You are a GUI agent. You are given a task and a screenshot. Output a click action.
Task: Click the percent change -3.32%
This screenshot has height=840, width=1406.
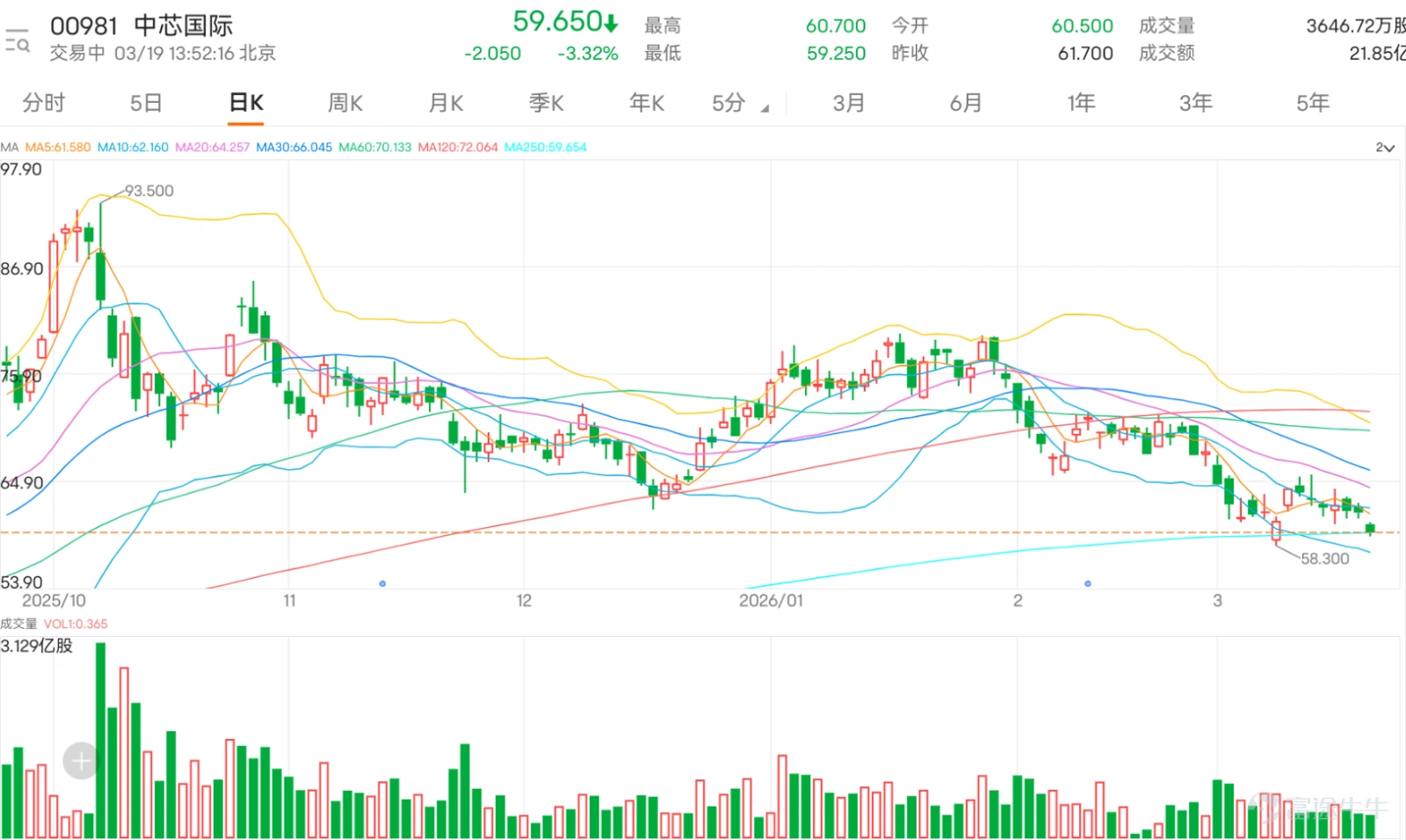[588, 54]
